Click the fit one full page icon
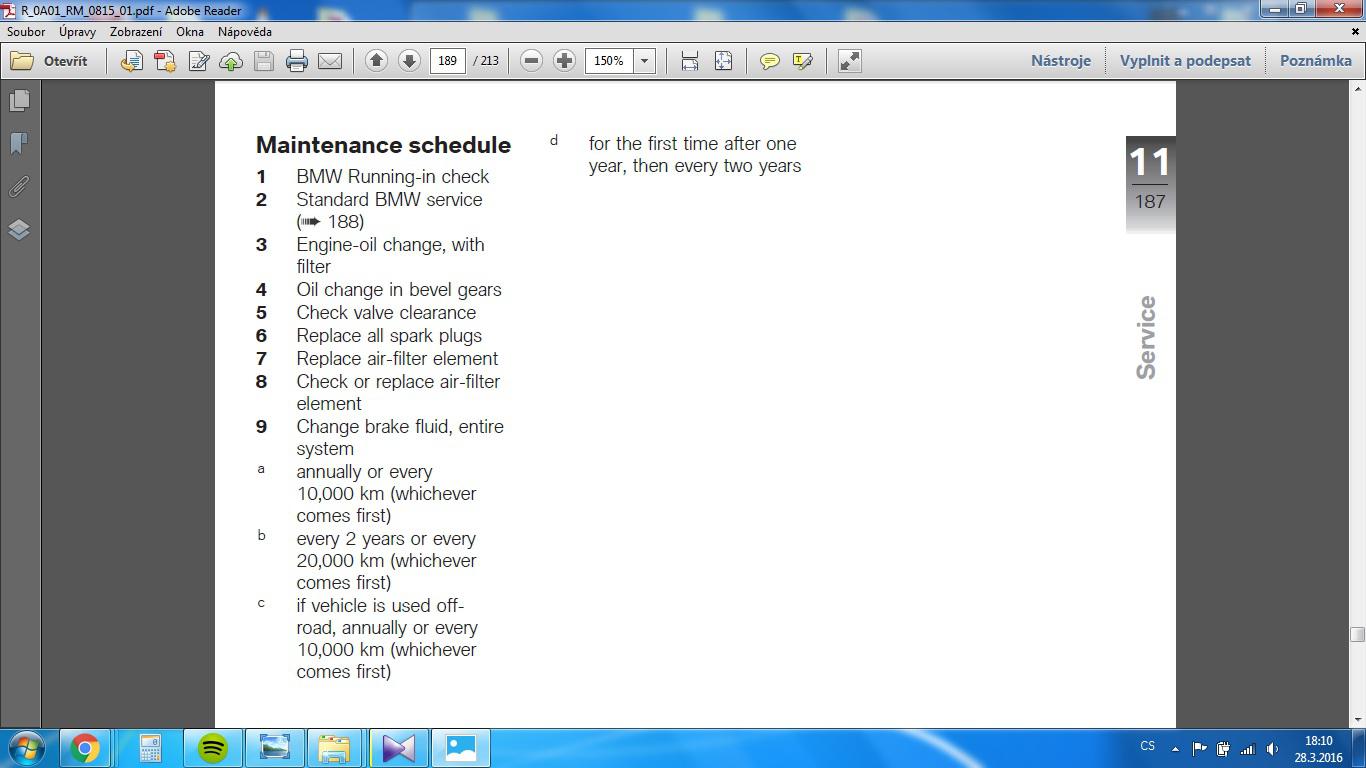Screen dimensions: 1366x768 (723, 61)
